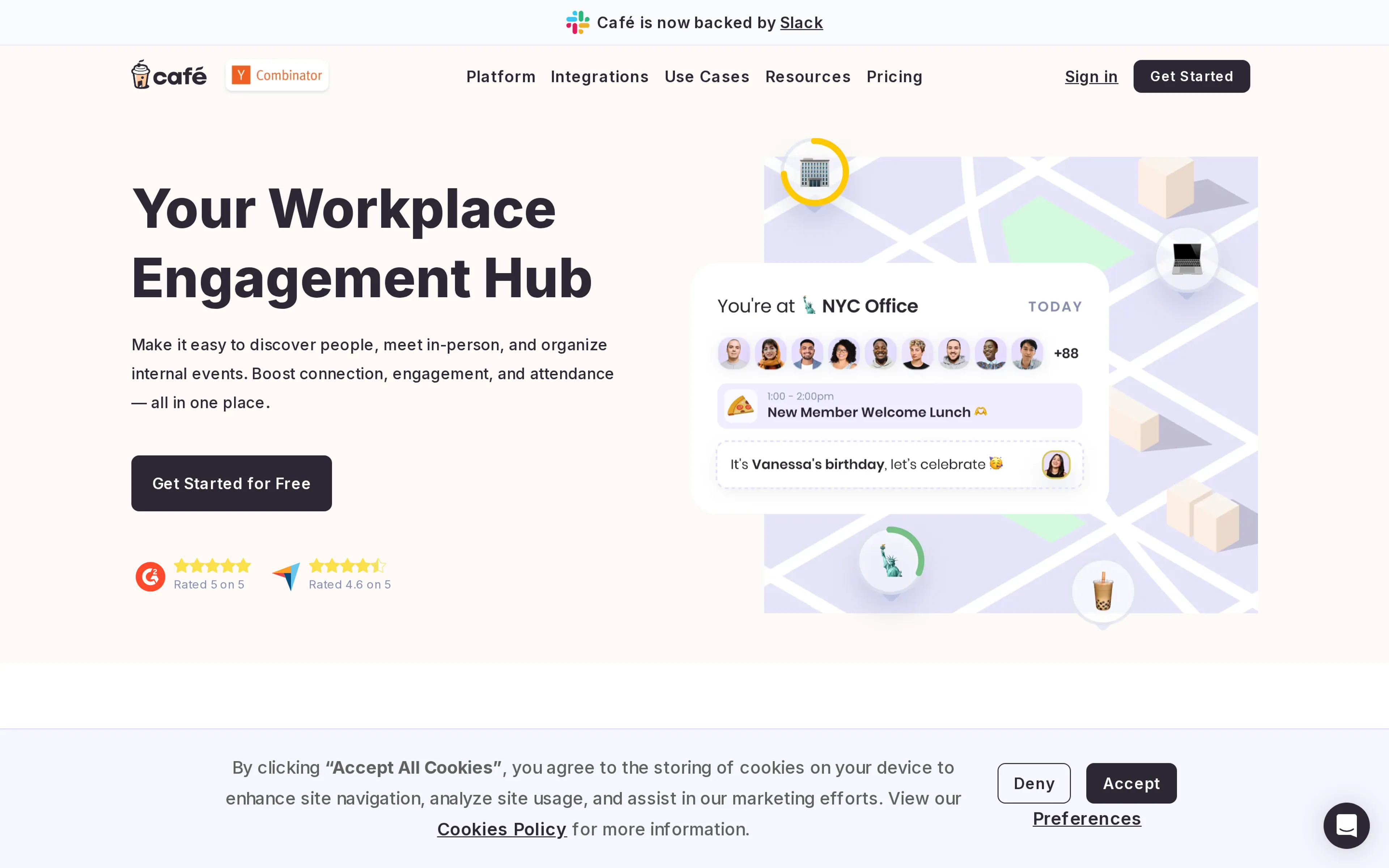Click the Get Started header button
The width and height of the screenshot is (1389, 868).
tap(1191, 76)
